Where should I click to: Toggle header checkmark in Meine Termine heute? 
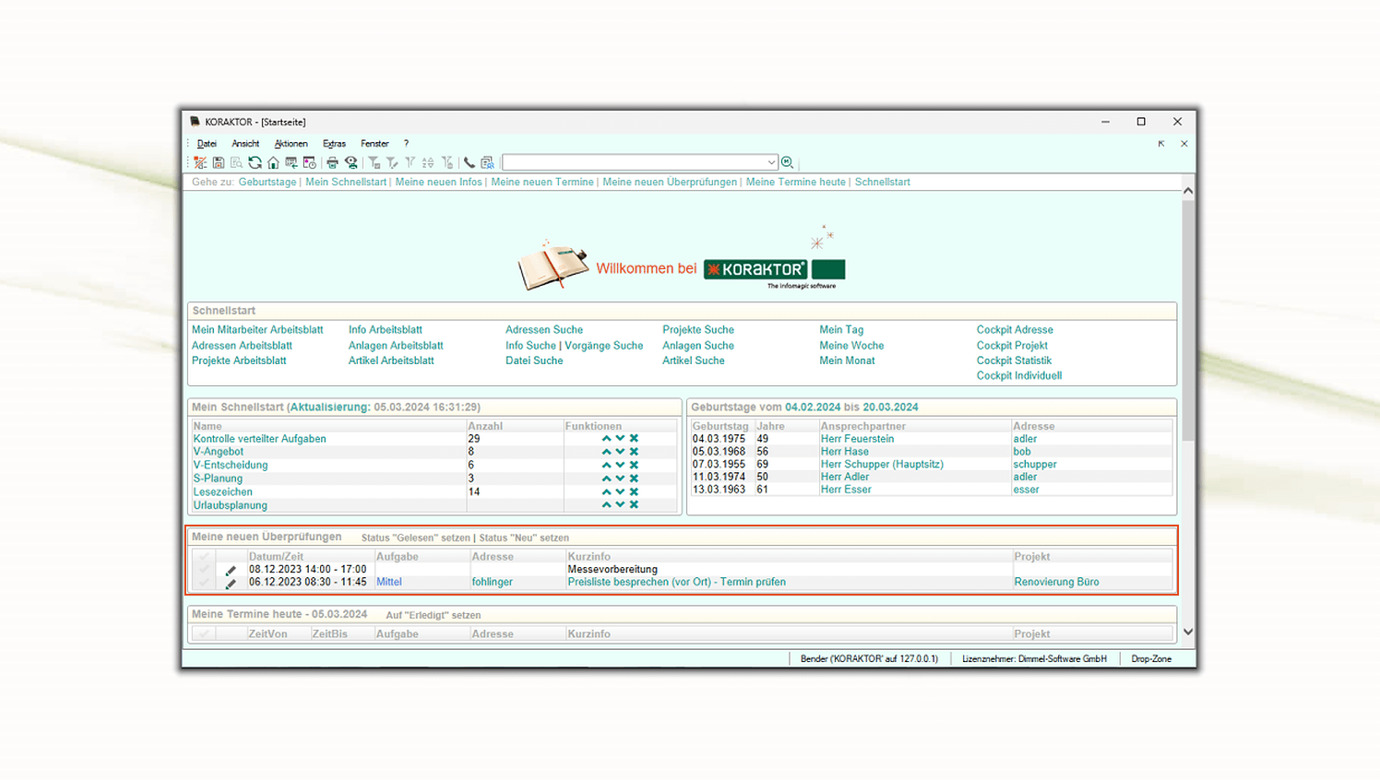pyautogui.click(x=204, y=634)
